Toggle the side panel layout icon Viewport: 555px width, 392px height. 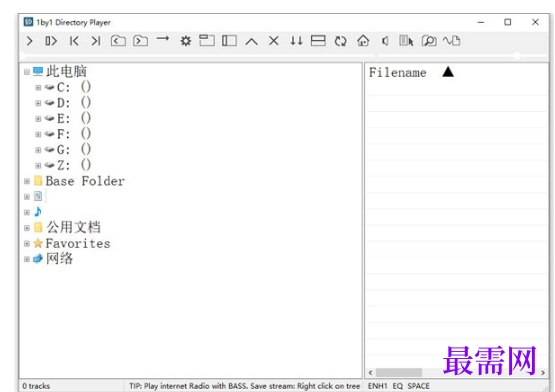point(229,41)
